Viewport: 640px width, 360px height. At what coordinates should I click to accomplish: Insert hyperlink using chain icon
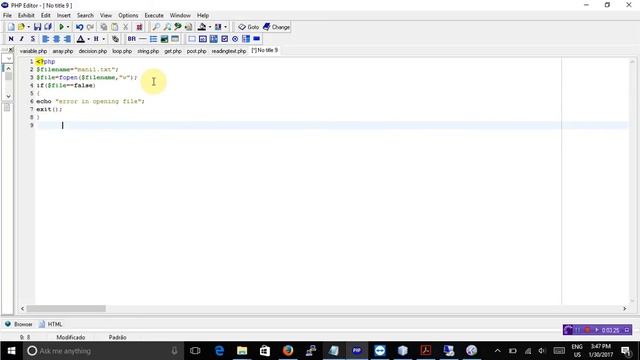[x=116, y=39]
